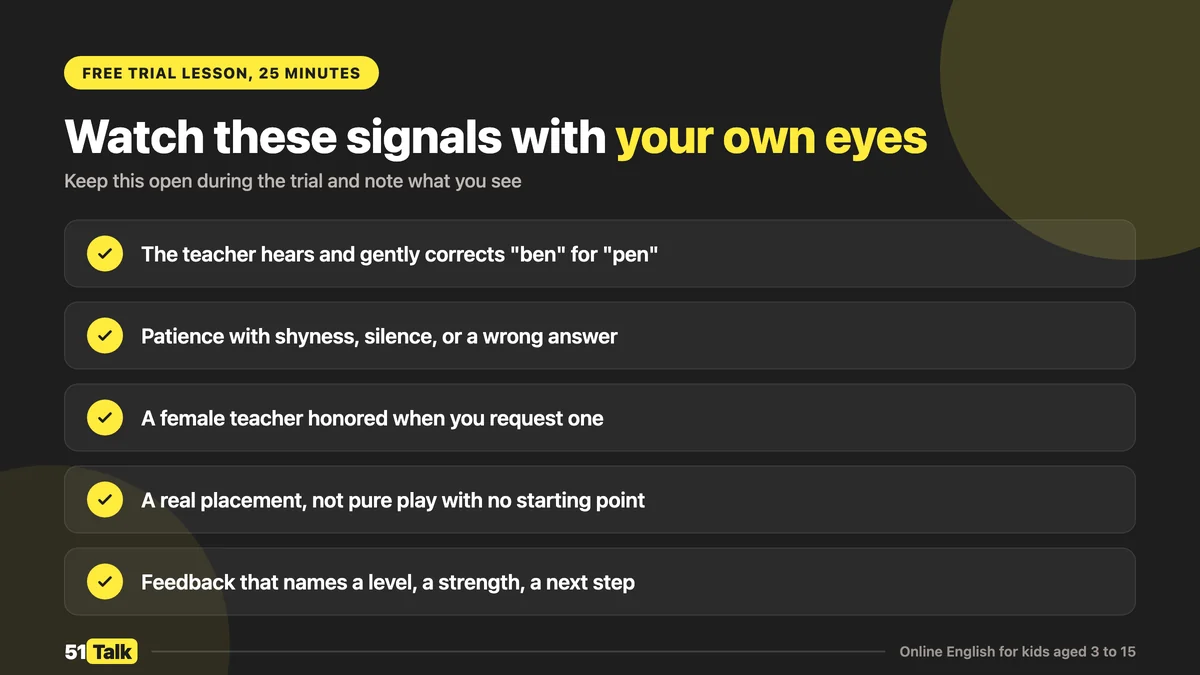1200x675 pixels.
Task: Click the checkmark beside "ben" for "pen" item
Action: 105,254
